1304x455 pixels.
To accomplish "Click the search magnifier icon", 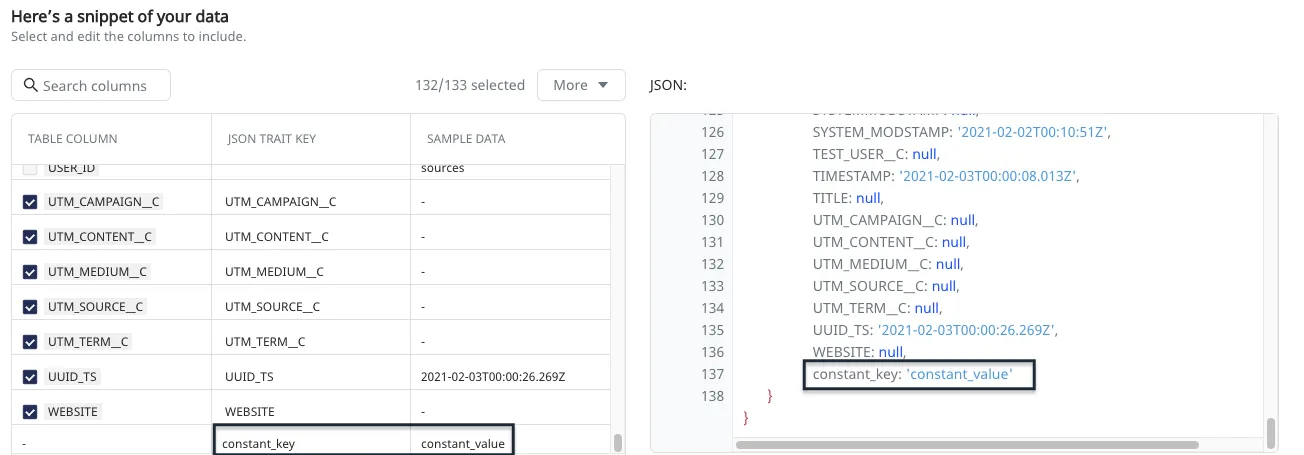I will 30,86.
